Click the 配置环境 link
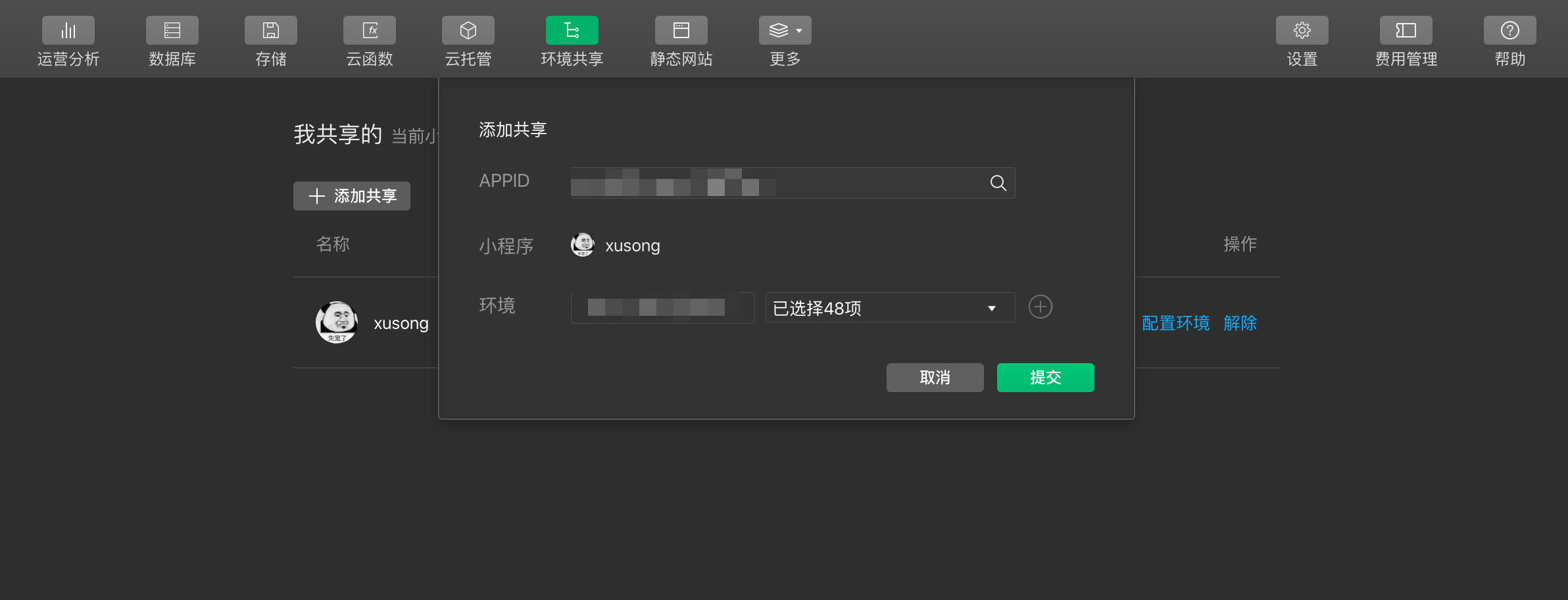 tap(1176, 323)
